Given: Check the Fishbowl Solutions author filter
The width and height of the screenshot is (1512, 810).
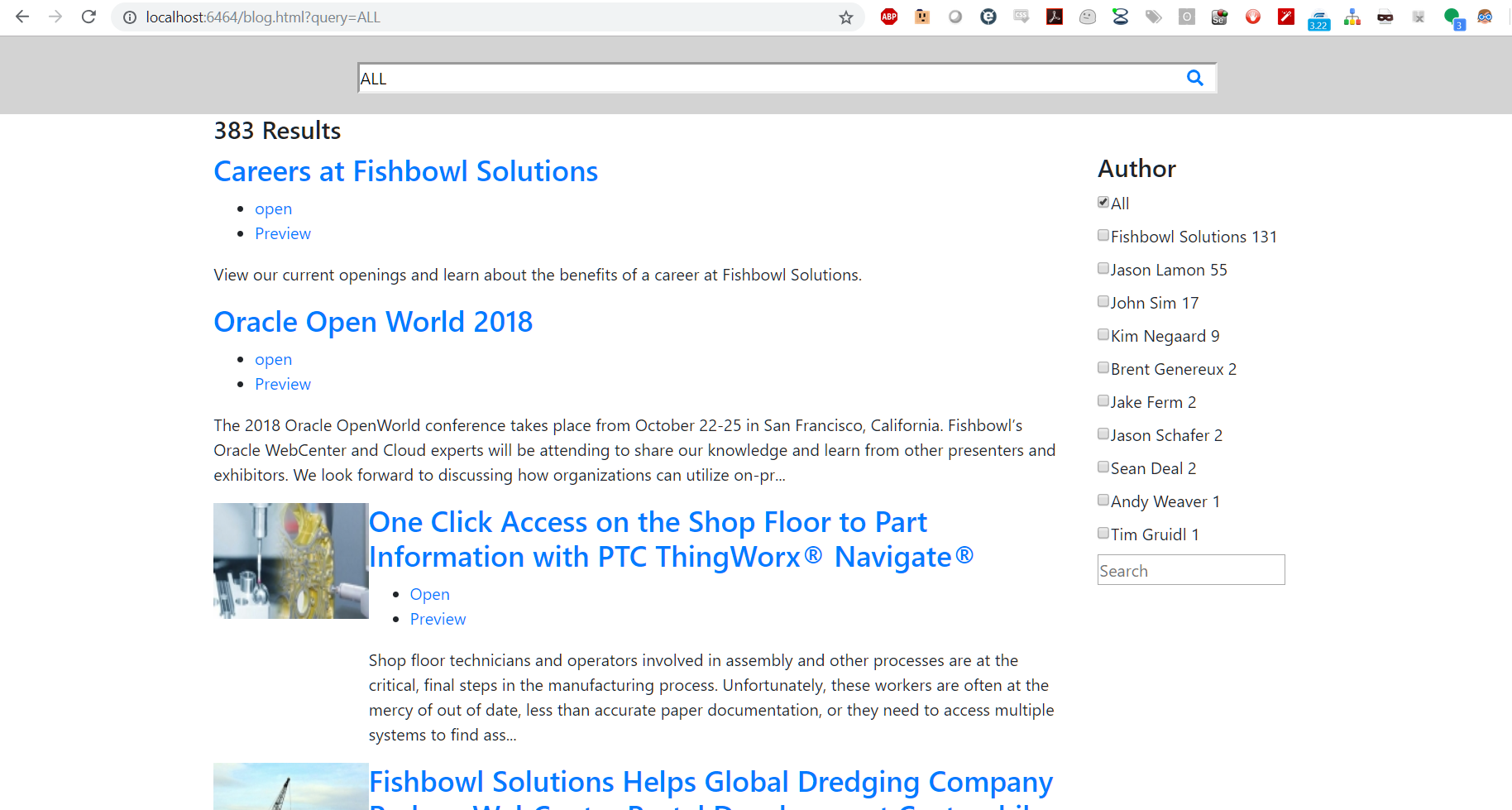Looking at the screenshot, I should point(1103,235).
